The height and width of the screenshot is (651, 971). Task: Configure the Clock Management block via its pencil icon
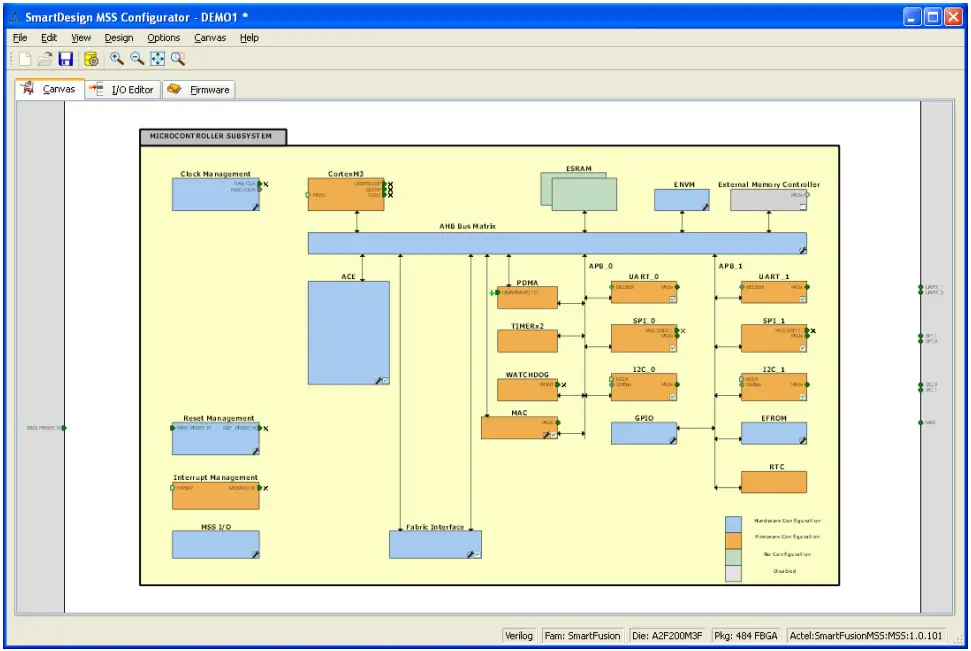[255, 207]
